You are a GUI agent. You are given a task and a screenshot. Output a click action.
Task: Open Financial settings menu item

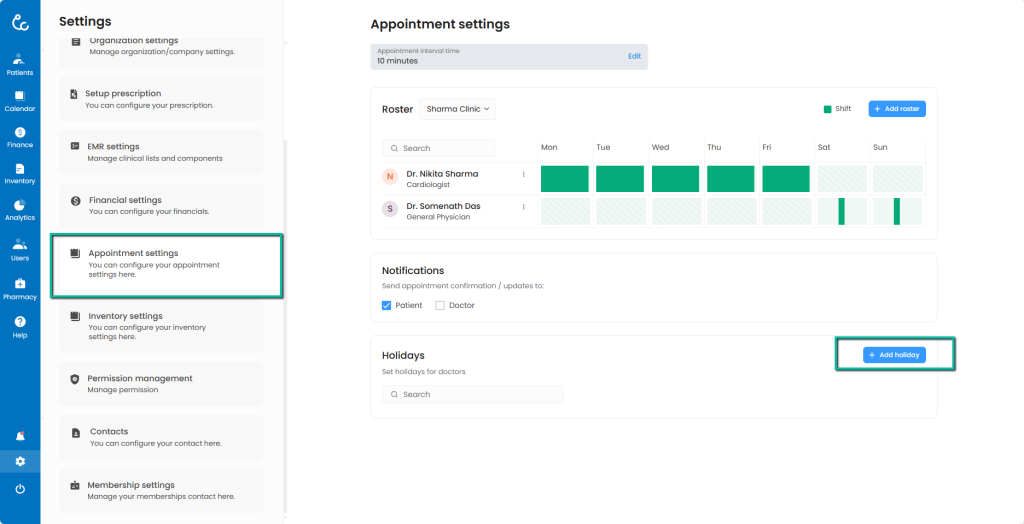click(x=161, y=205)
